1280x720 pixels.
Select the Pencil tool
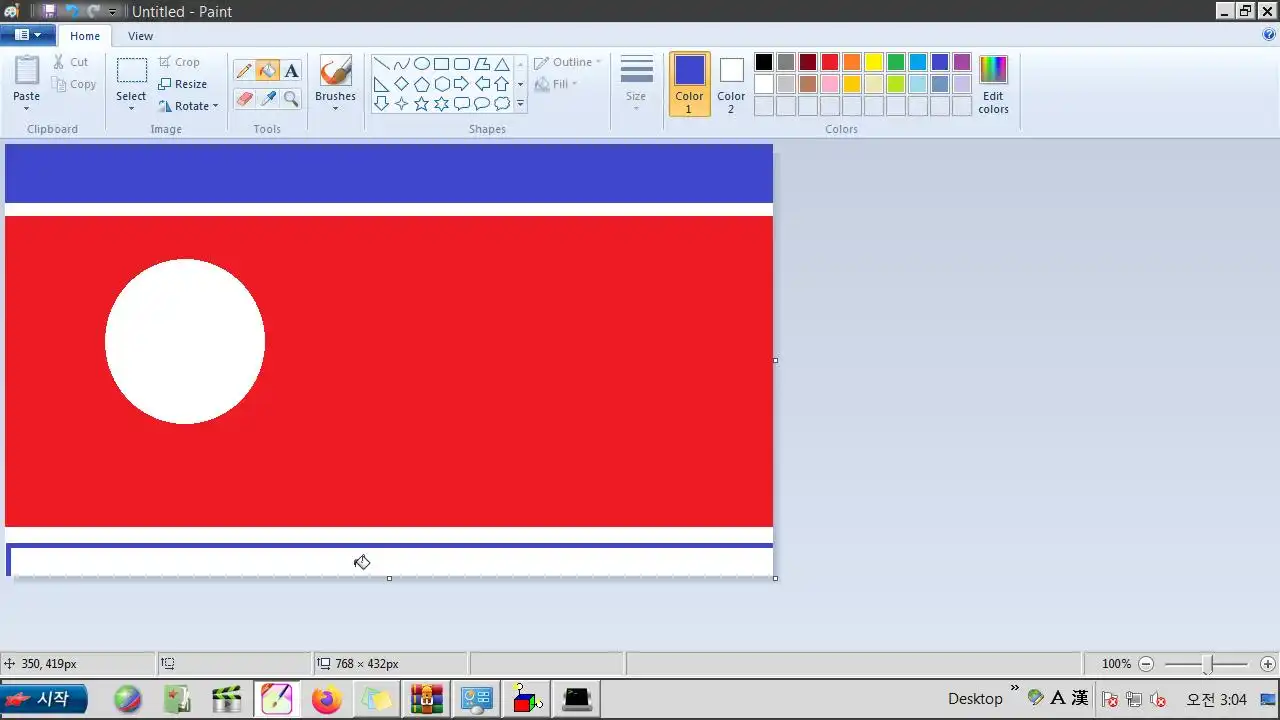click(244, 71)
